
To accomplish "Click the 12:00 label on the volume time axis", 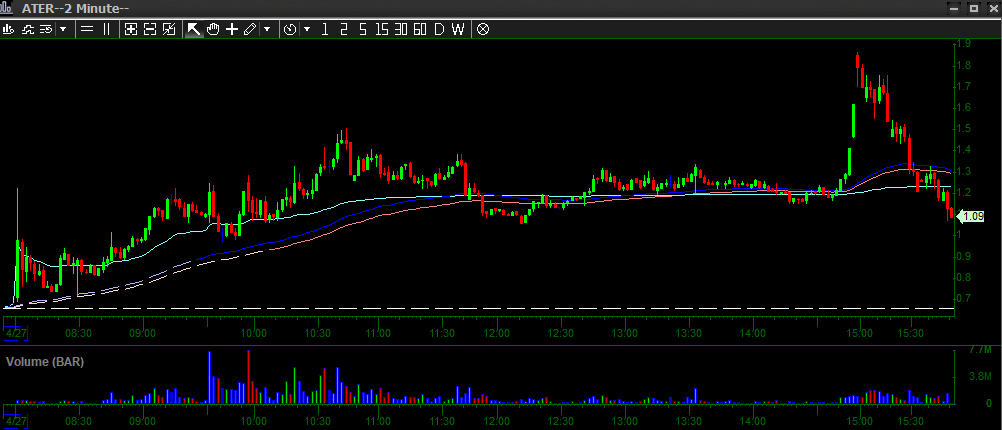I will [497, 422].
